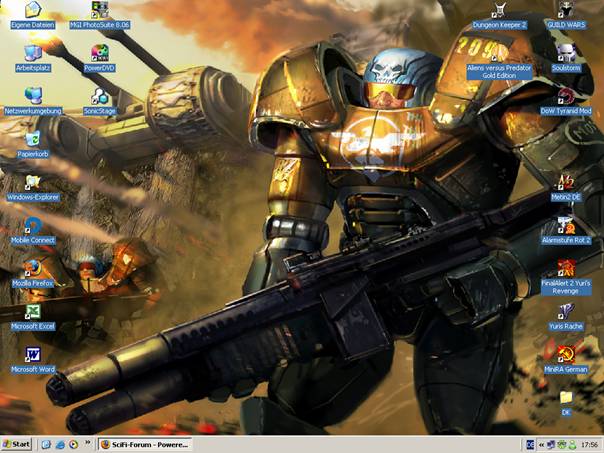Switch to the SciFi-Forum taskbar window

[145, 443]
